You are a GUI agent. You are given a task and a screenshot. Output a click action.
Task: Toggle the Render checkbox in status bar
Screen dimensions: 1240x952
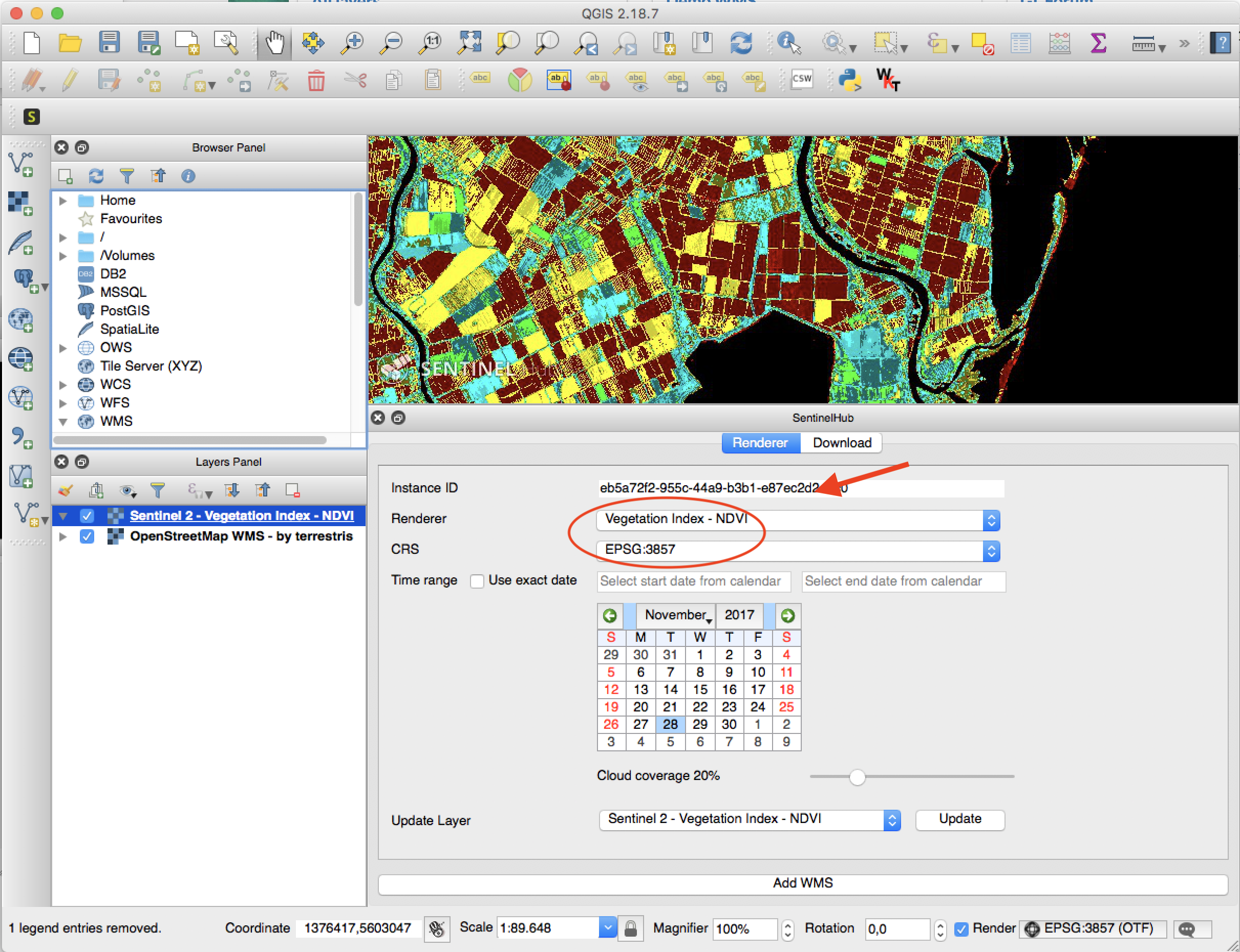tap(961, 929)
